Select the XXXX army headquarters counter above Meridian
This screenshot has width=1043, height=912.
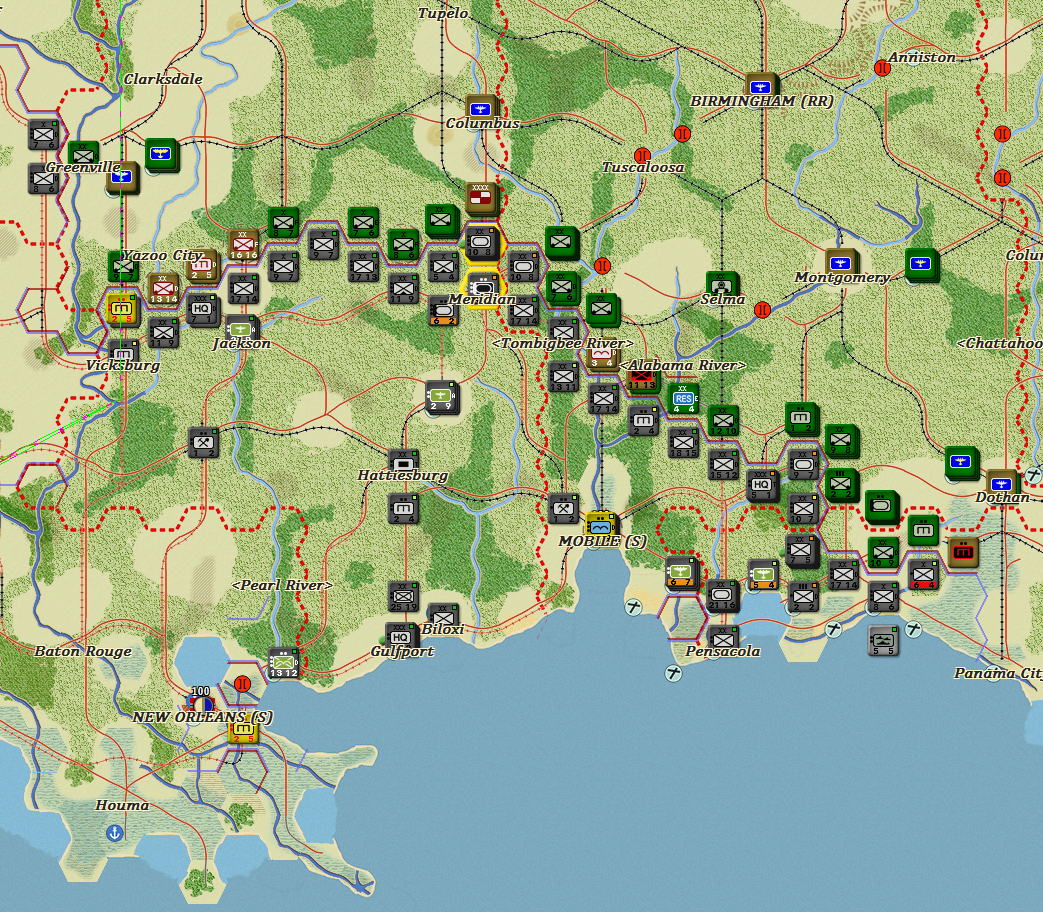(x=482, y=198)
